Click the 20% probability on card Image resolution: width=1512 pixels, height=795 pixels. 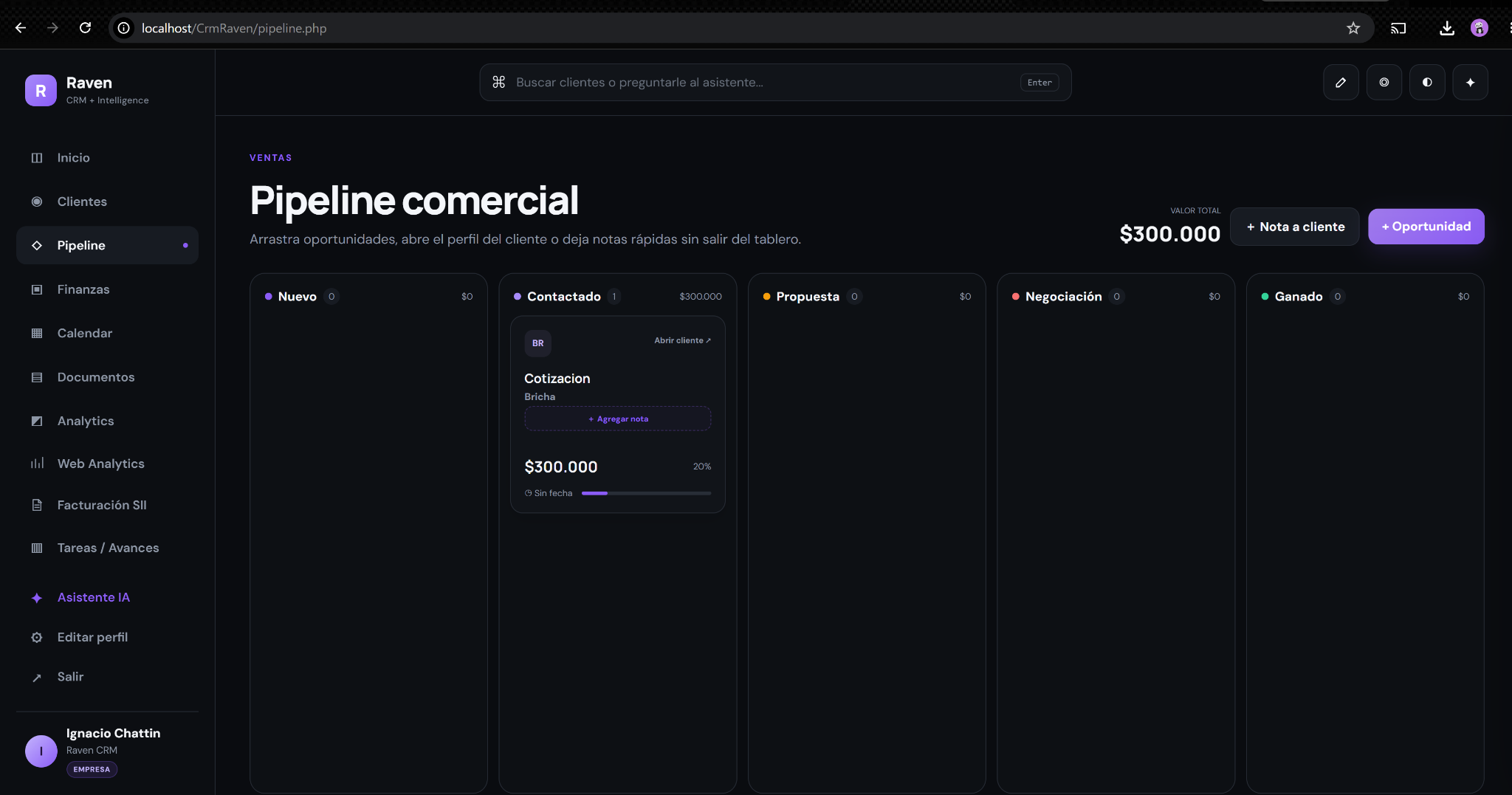[x=702, y=467]
